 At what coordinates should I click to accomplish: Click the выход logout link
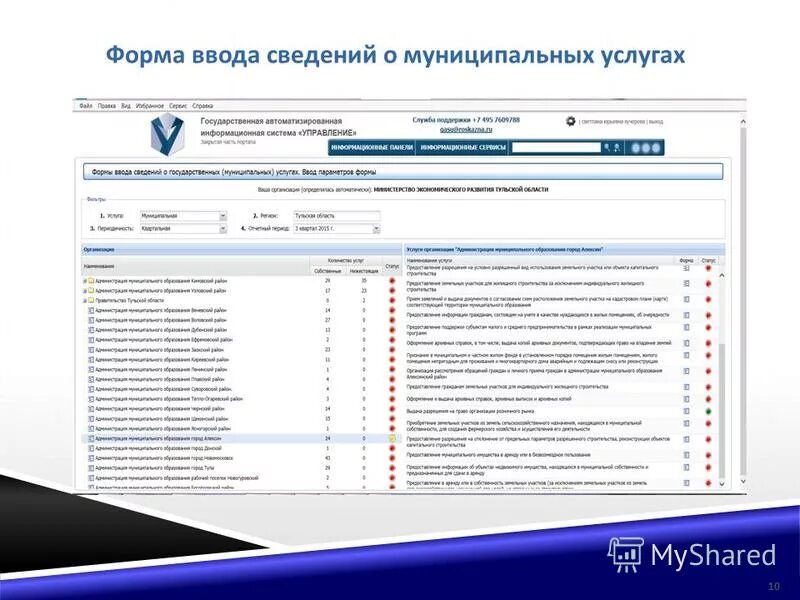click(655, 122)
